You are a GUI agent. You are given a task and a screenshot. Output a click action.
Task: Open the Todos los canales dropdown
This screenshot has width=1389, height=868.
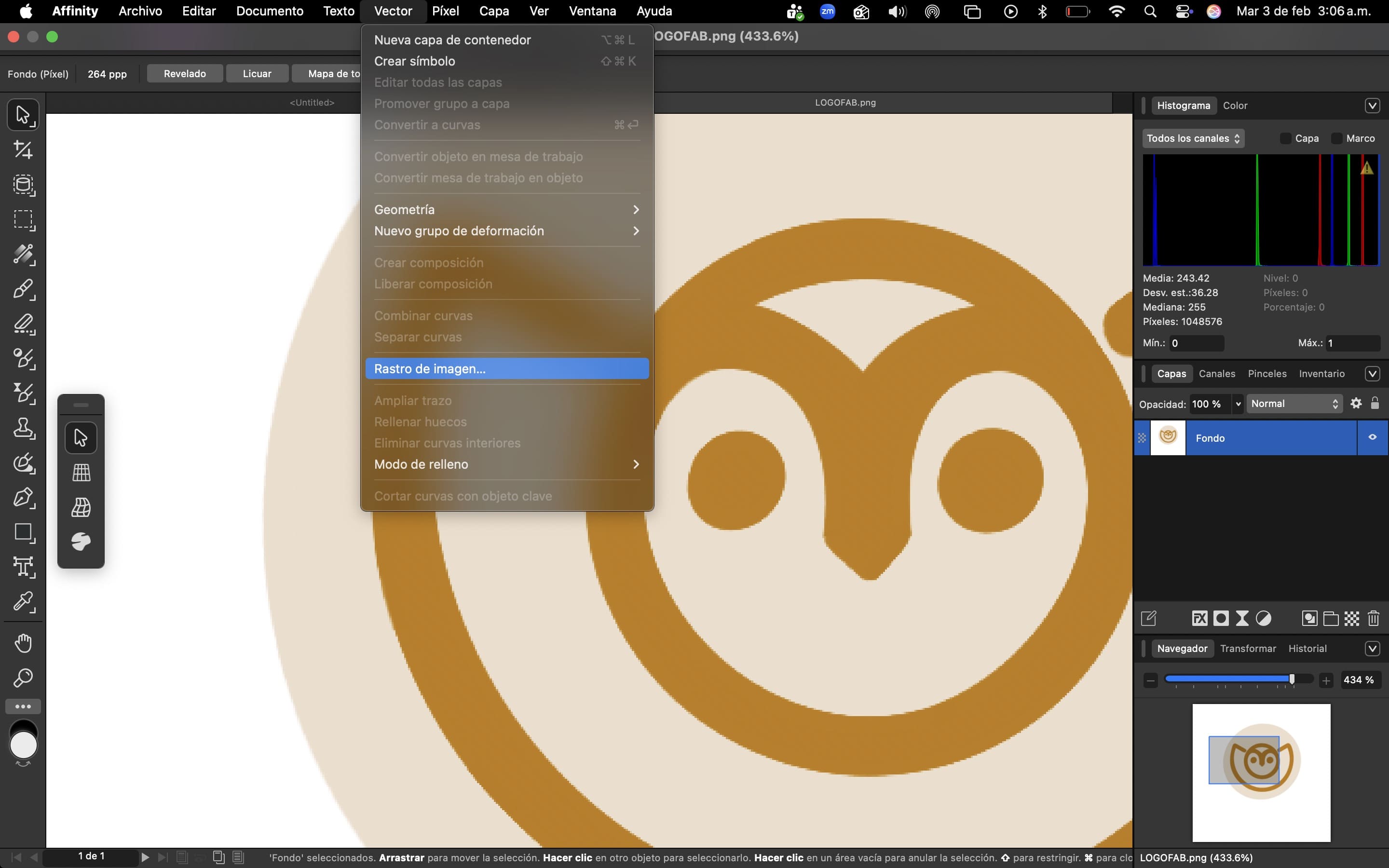1193,138
